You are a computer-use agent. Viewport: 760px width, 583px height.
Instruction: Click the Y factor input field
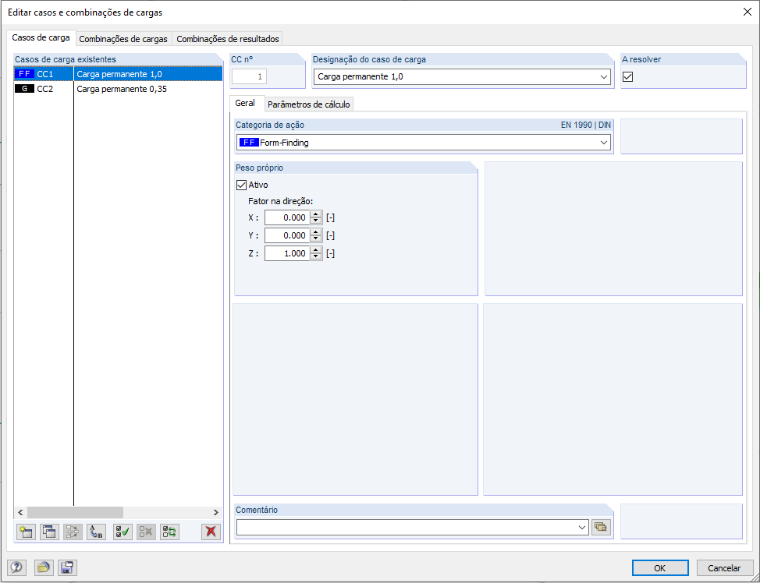[x=287, y=236]
